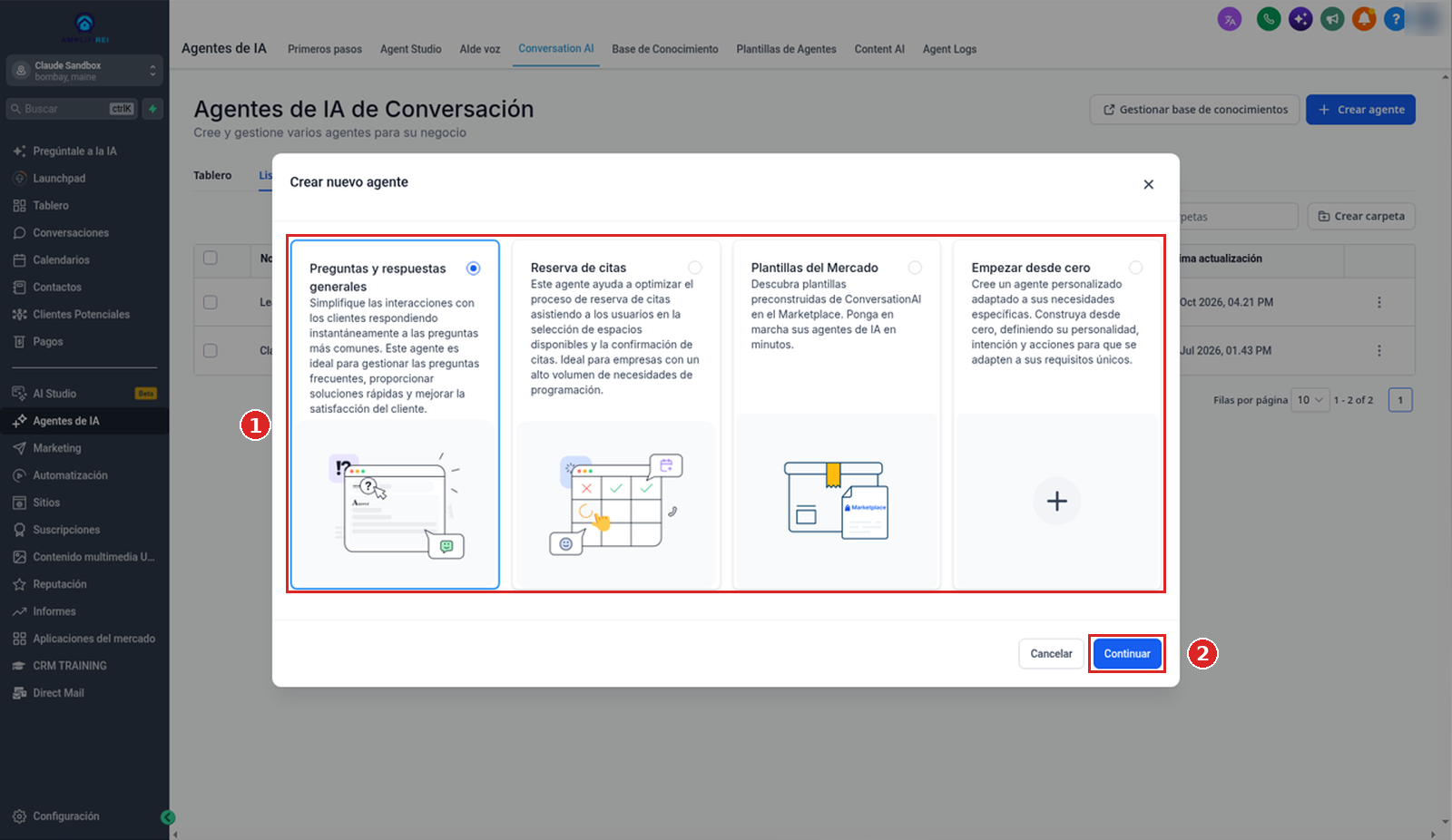Click the Buscar search field
Screen dimensions: 1452x840
[x=73, y=109]
